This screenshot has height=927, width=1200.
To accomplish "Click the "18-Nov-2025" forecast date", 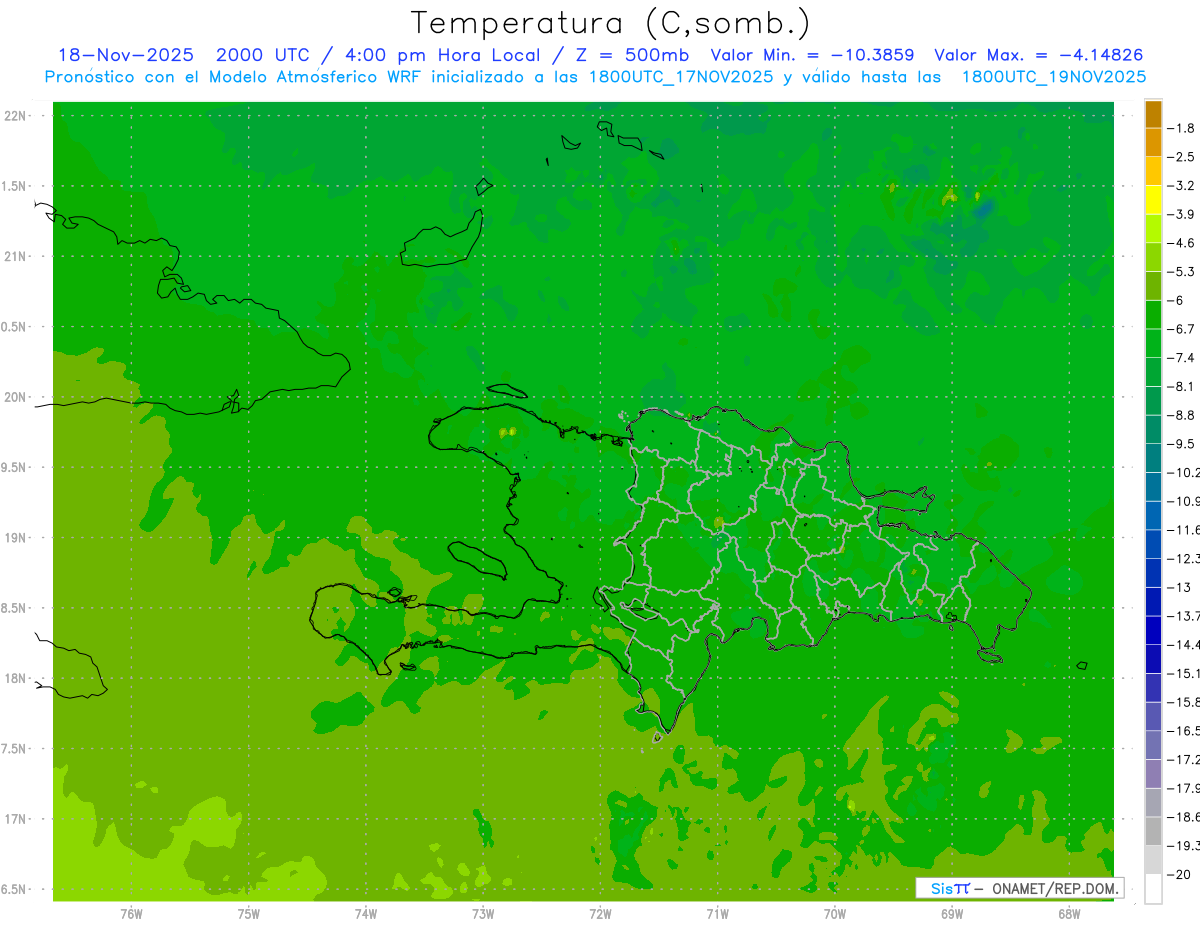I will (125, 55).
